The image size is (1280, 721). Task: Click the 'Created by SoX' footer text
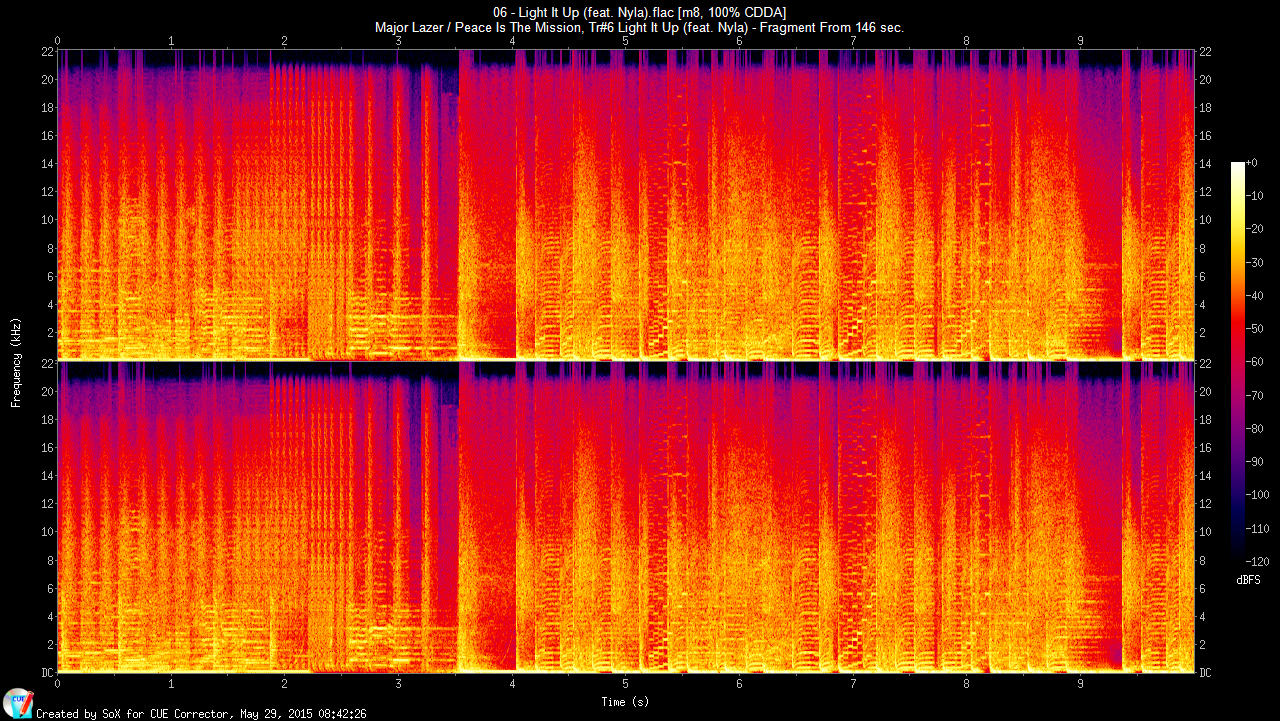click(x=200, y=714)
